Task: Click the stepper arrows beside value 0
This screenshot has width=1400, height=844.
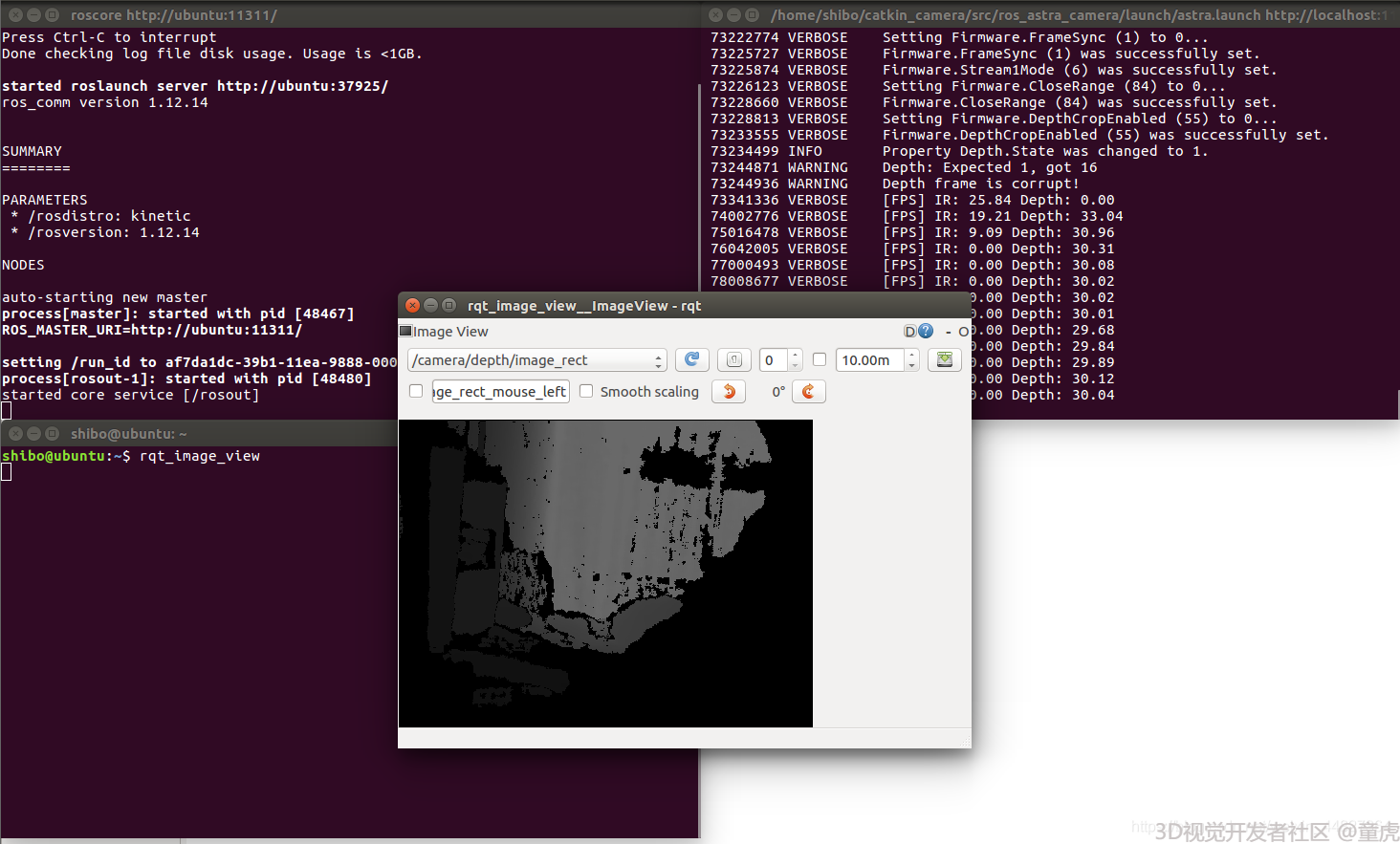Action: click(x=795, y=359)
